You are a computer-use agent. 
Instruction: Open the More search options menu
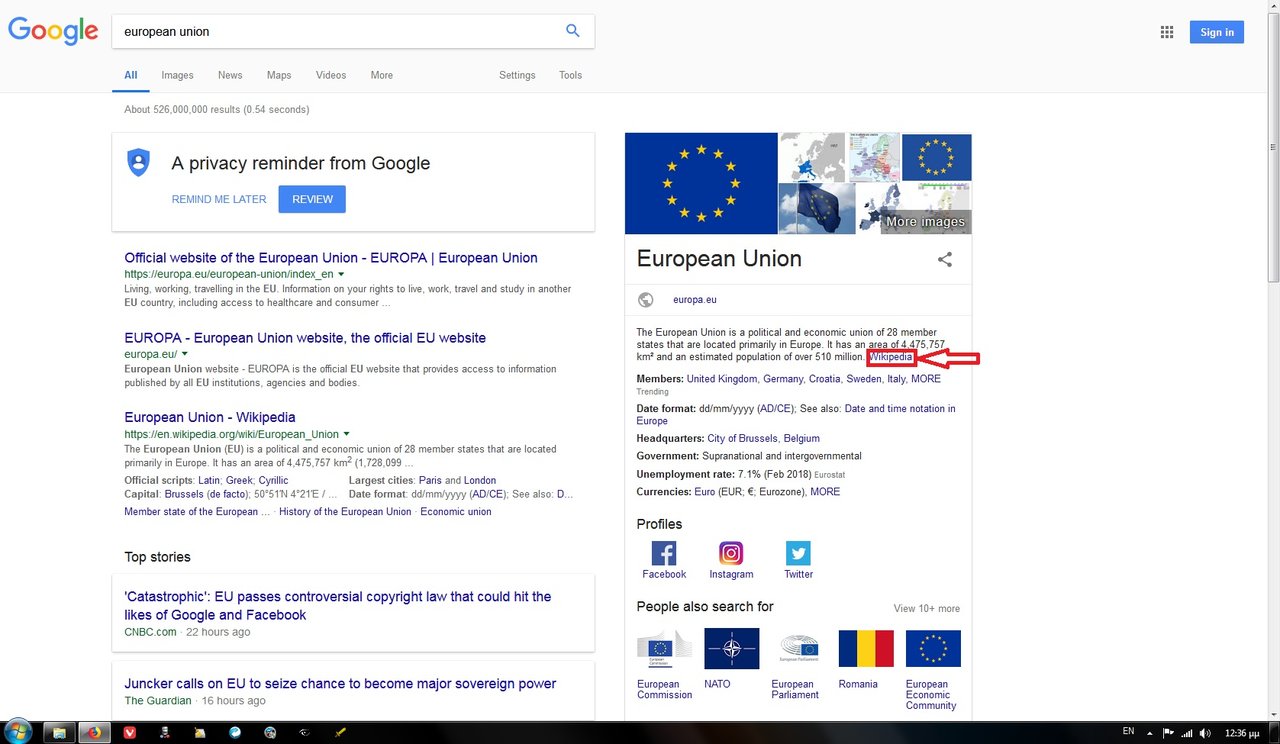(x=381, y=75)
